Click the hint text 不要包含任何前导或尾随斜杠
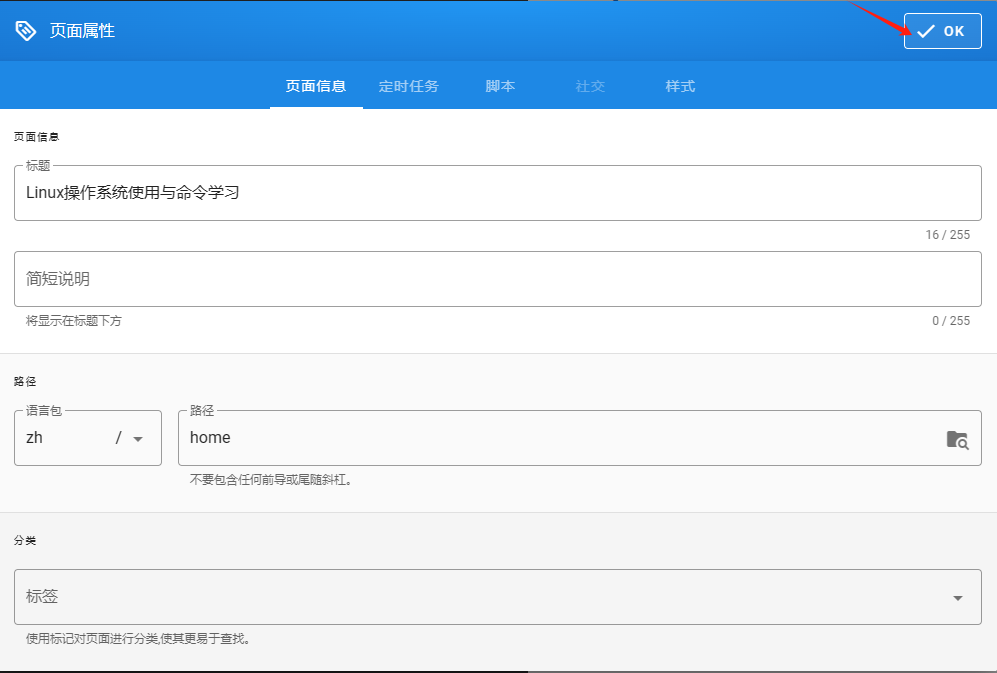 tap(271, 479)
